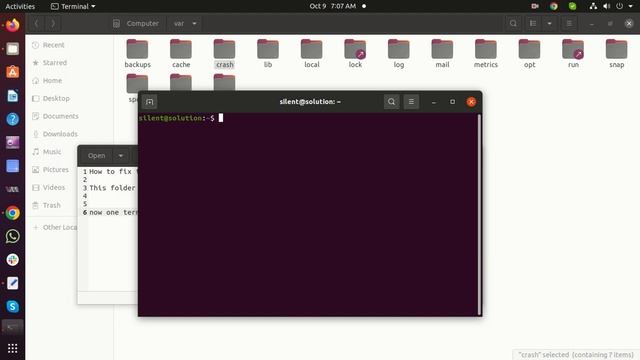Select the lib folder
This screenshot has height=360, width=640.
tap(268, 54)
